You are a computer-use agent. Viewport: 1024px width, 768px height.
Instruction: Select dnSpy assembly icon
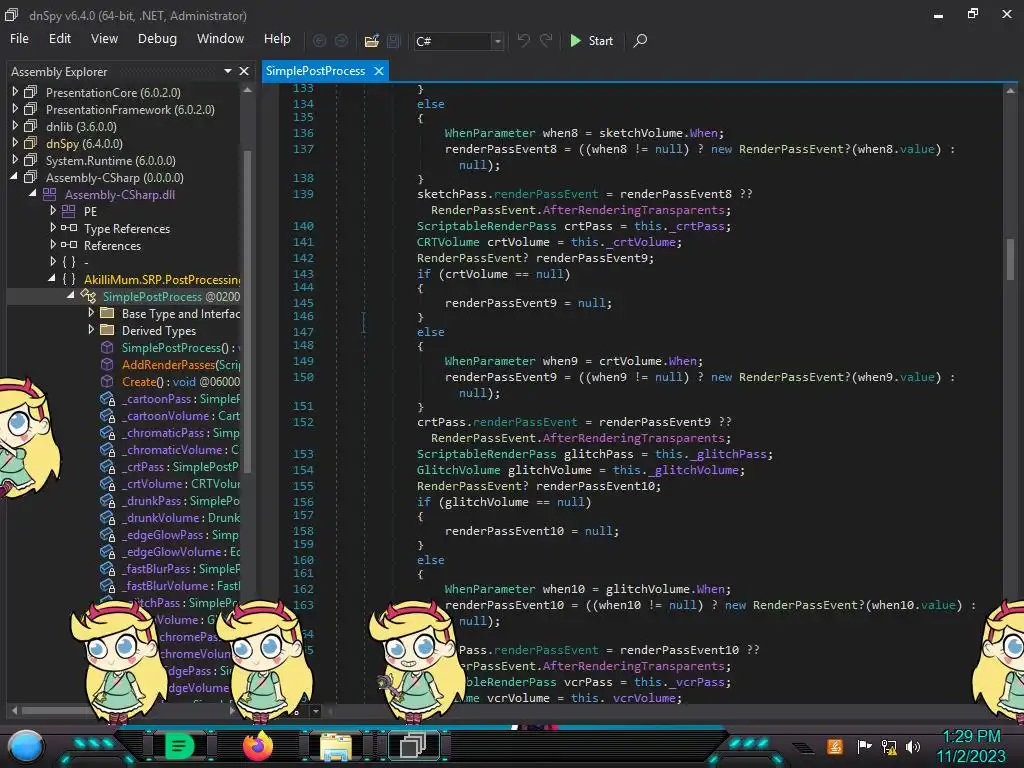[x=30, y=143]
